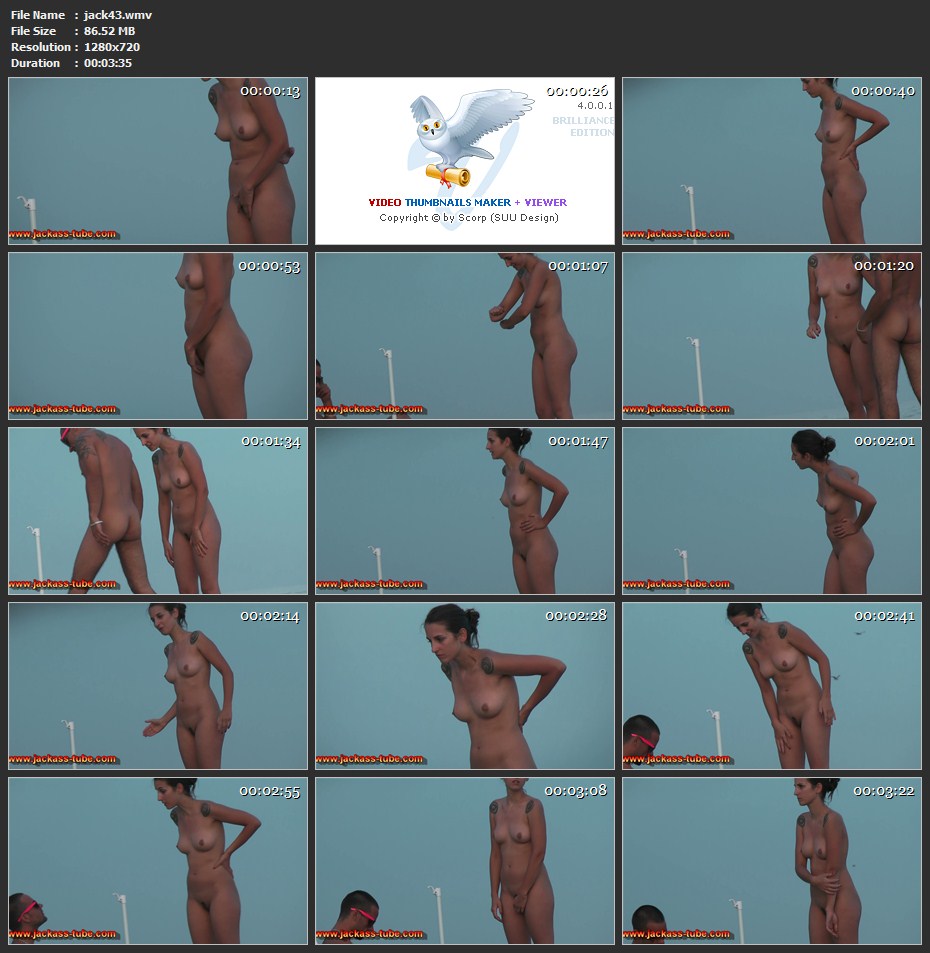This screenshot has height=953, width=930.
Task: Select the last frame stamped 00:03:22
Action: 772,861
